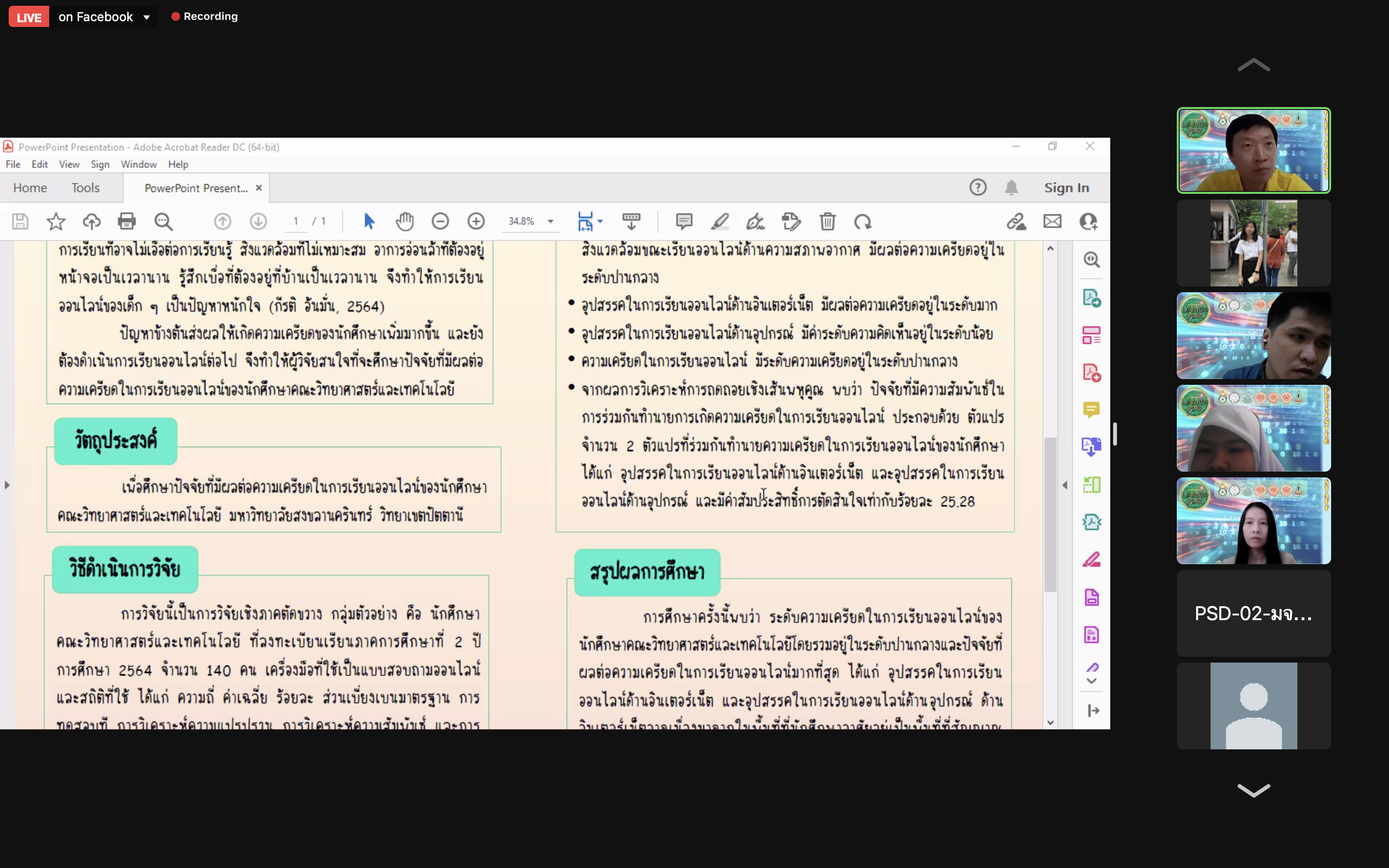Open the fit page options dropdown arrow
1389x868 pixels.
[x=600, y=222]
